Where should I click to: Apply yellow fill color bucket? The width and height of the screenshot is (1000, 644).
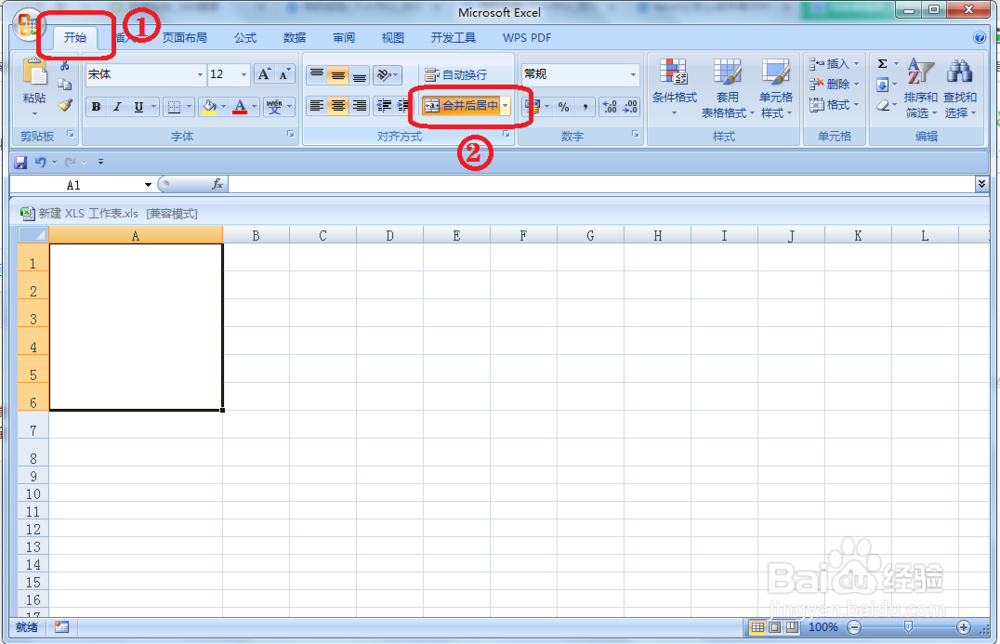pyautogui.click(x=209, y=106)
